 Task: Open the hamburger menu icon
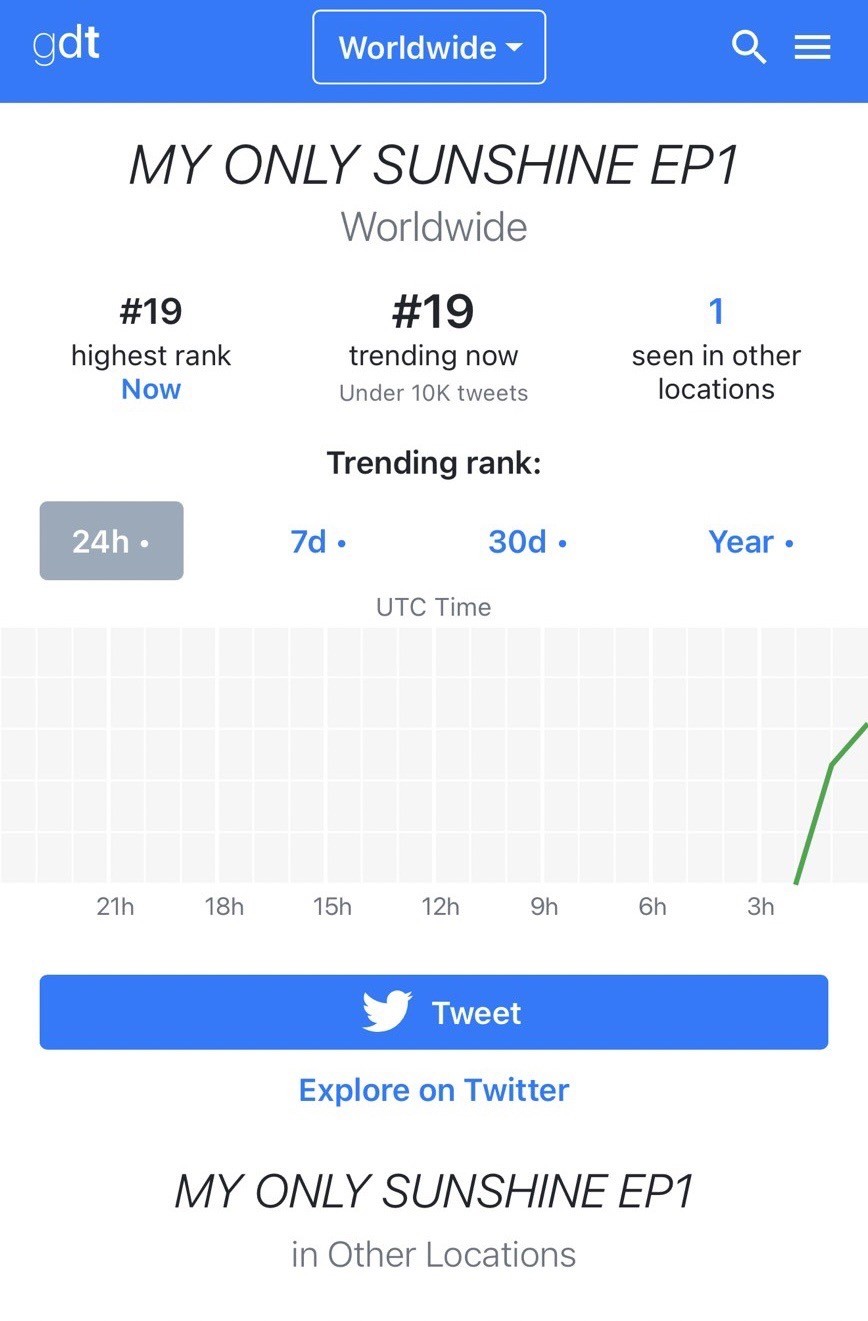click(x=812, y=47)
